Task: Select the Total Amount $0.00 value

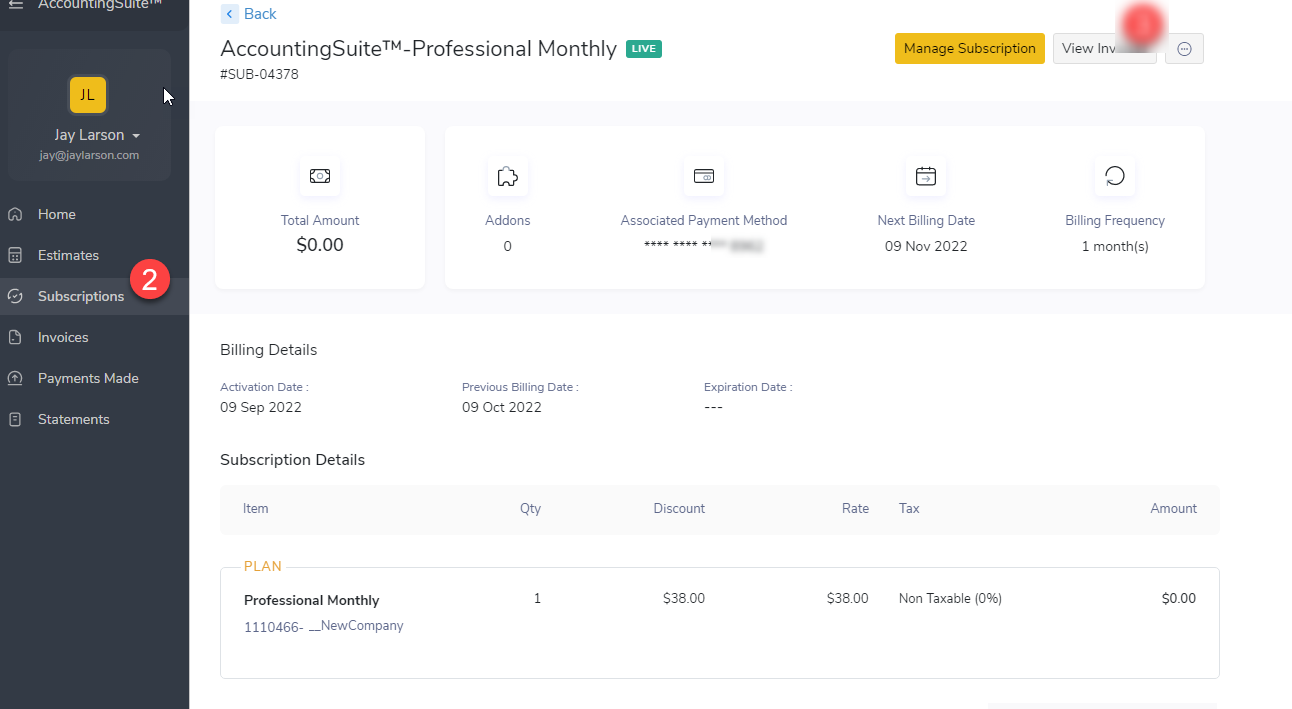Action: (x=320, y=245)
